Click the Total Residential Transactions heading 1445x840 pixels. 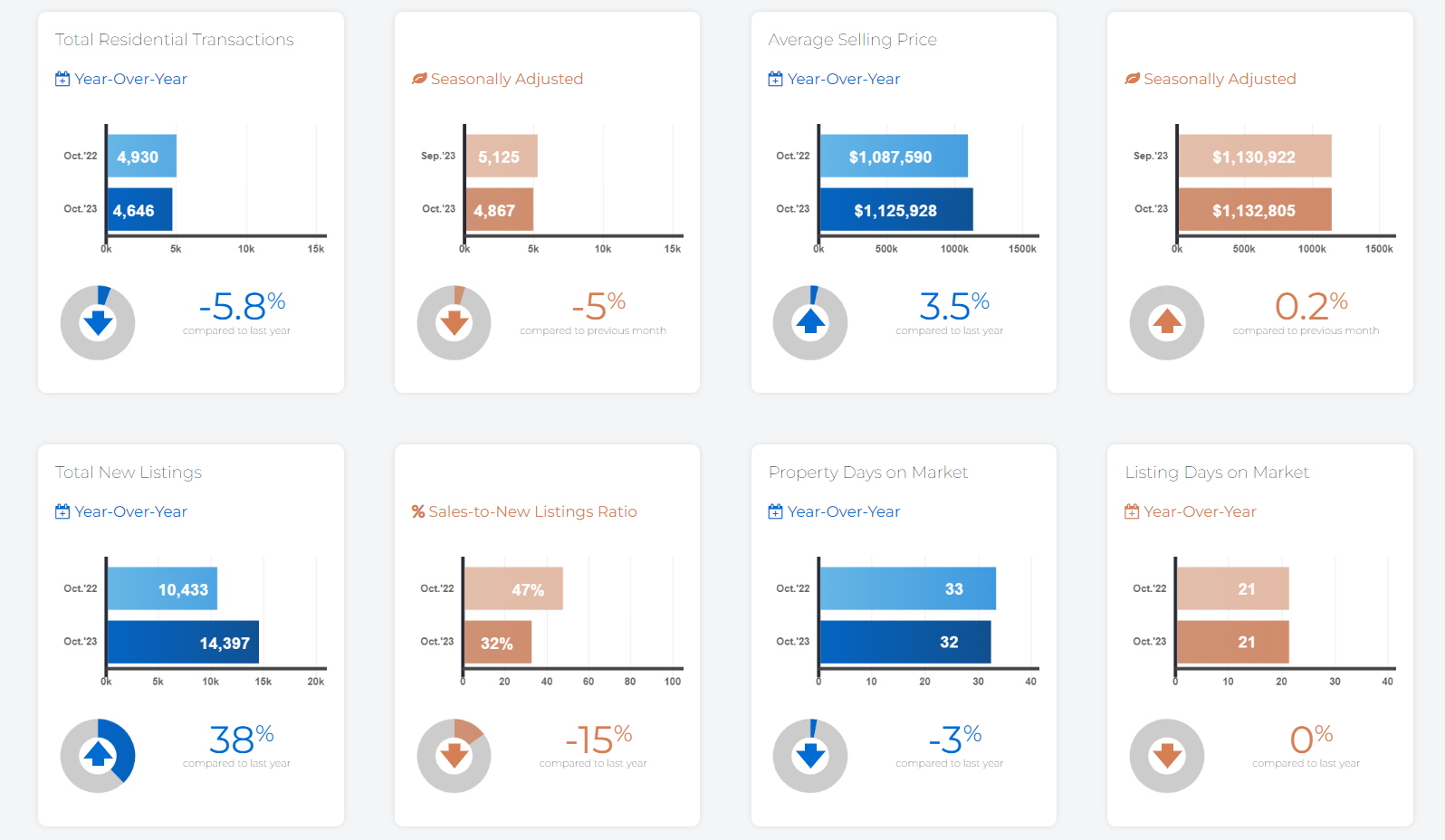175,40
